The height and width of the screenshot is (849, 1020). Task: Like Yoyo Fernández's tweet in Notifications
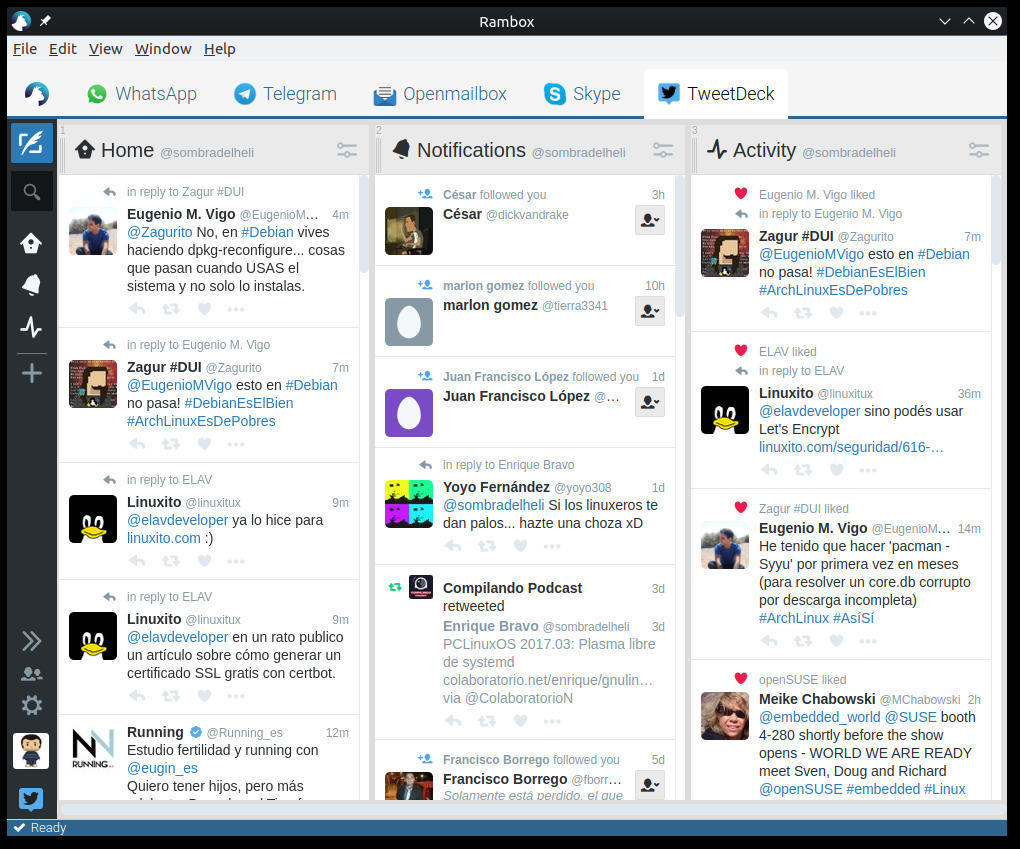[x=520, y=546]
